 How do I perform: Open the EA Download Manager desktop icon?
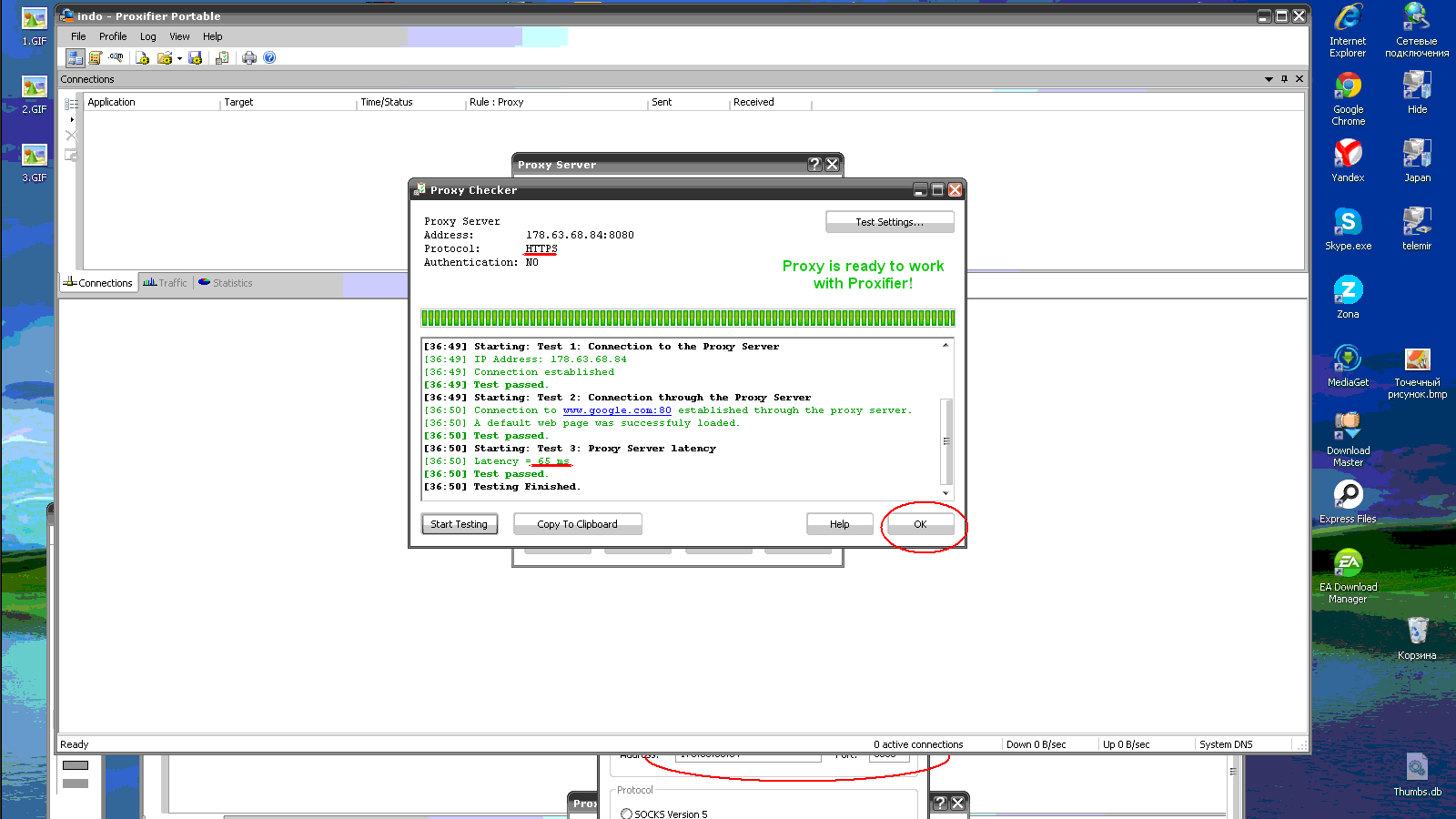1348,576
